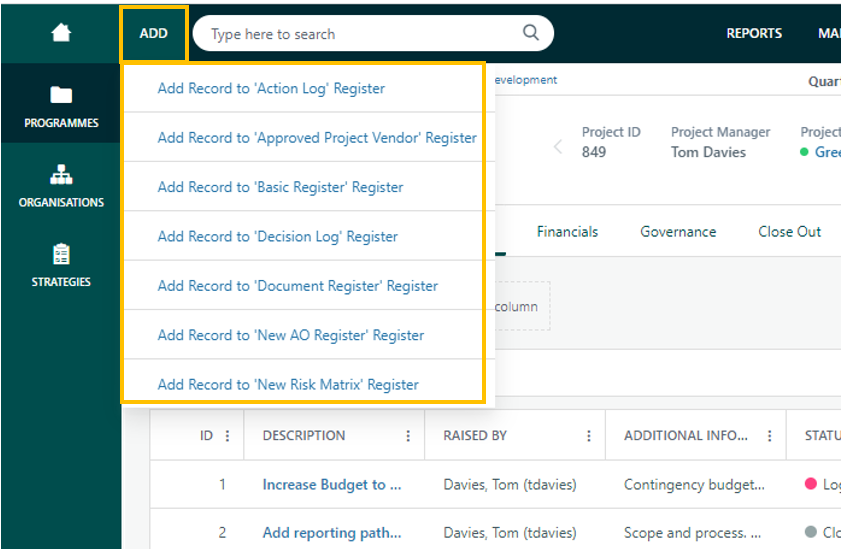Sort by the RAISED BY column header

(x=475, y=435)
